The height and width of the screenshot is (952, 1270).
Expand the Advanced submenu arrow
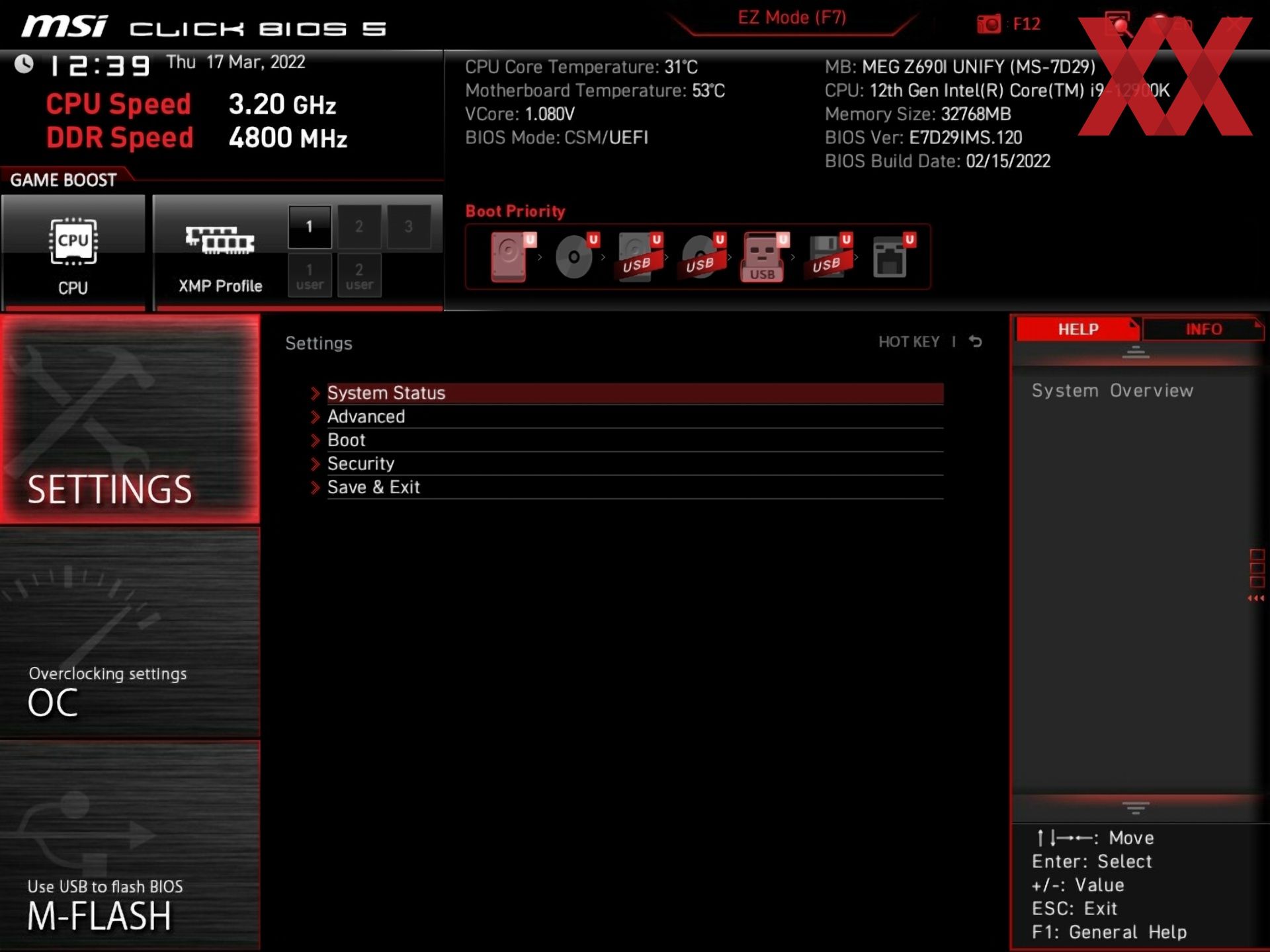[x=316, y=417]
